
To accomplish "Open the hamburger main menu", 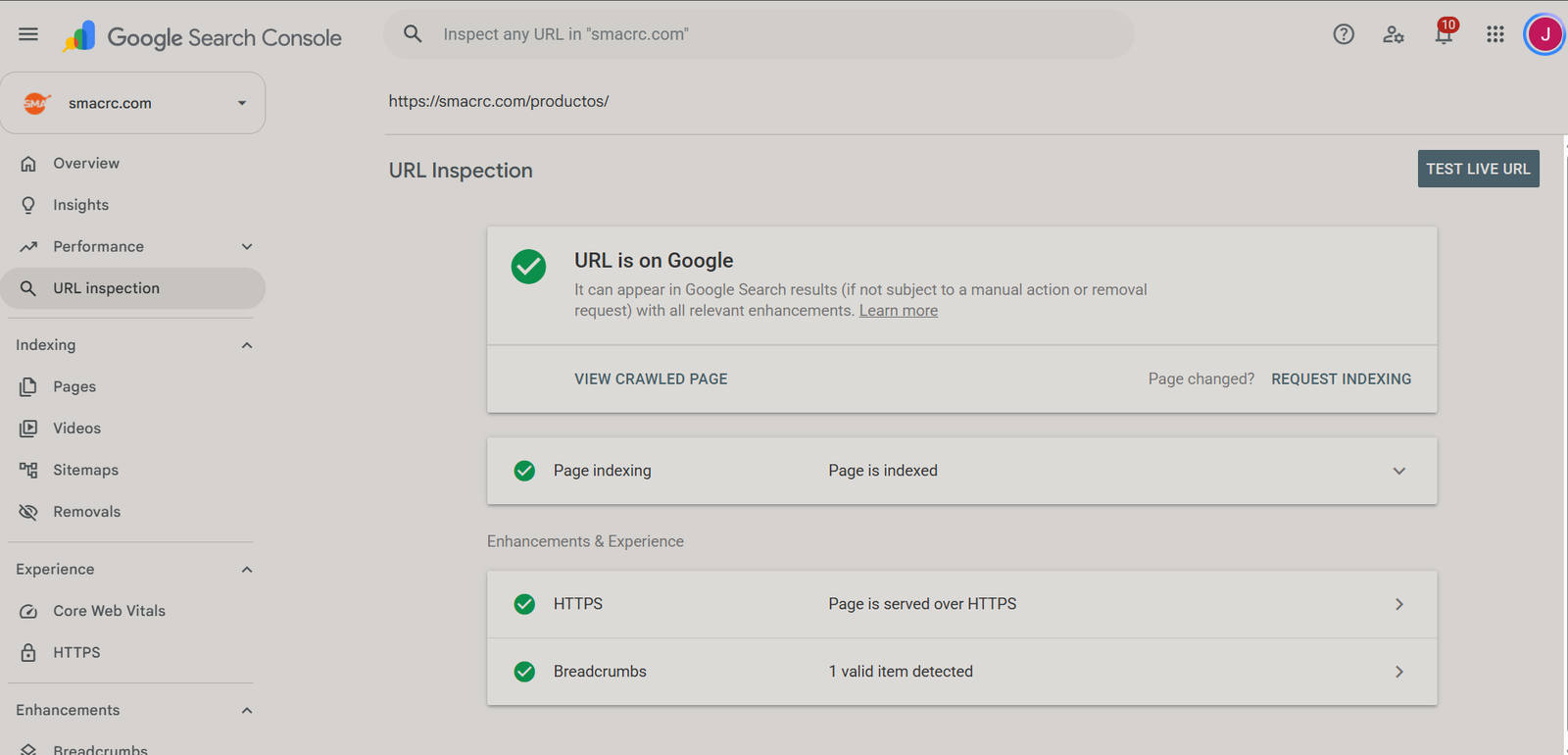I will tap(28, 34).
